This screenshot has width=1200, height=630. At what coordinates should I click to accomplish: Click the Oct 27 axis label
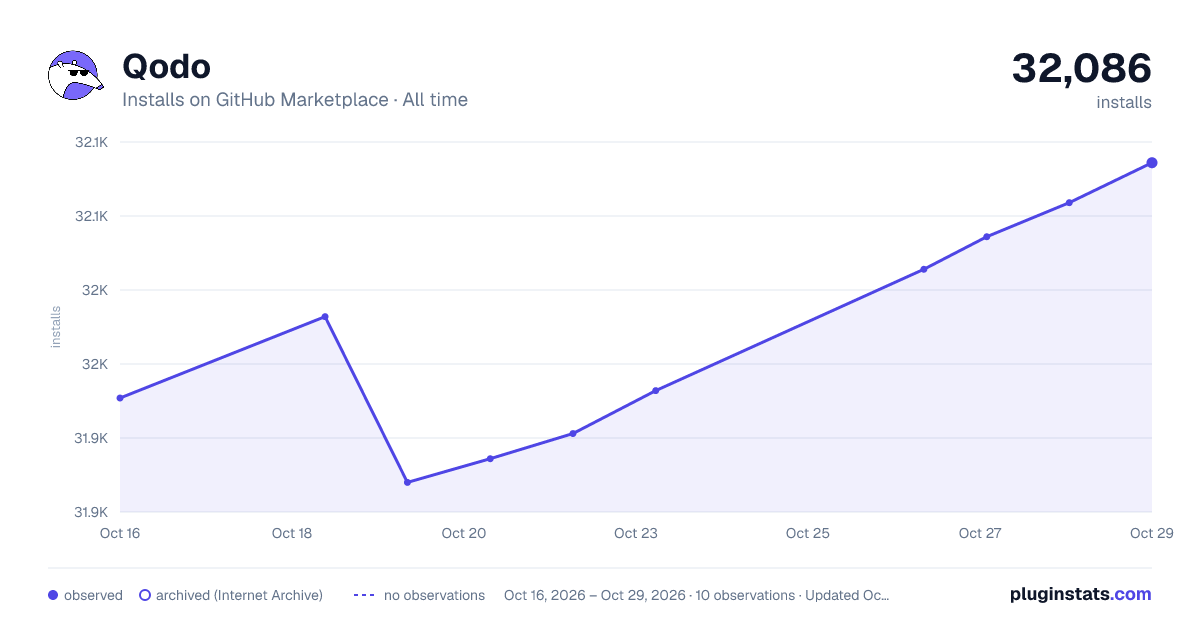pyautogui.click(x=980, y=533)
